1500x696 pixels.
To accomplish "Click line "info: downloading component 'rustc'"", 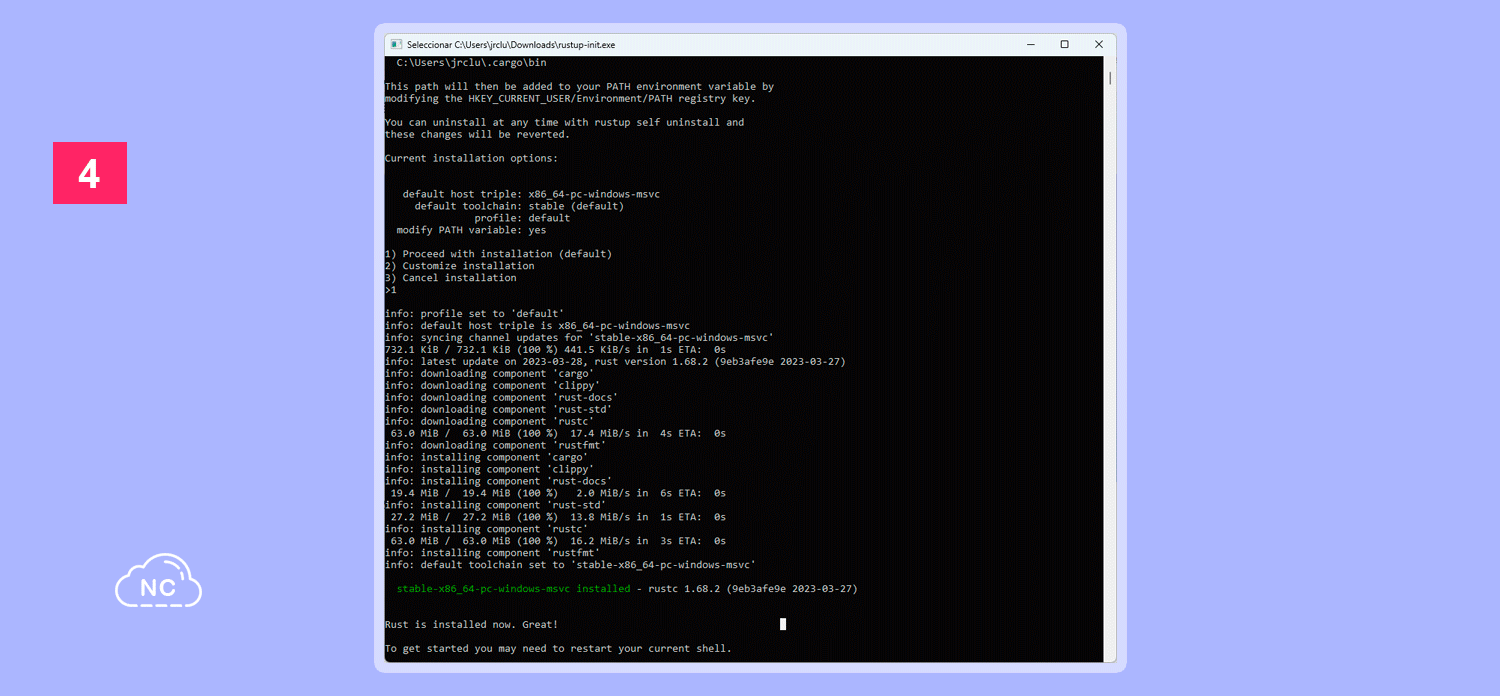I will point(489,423).
